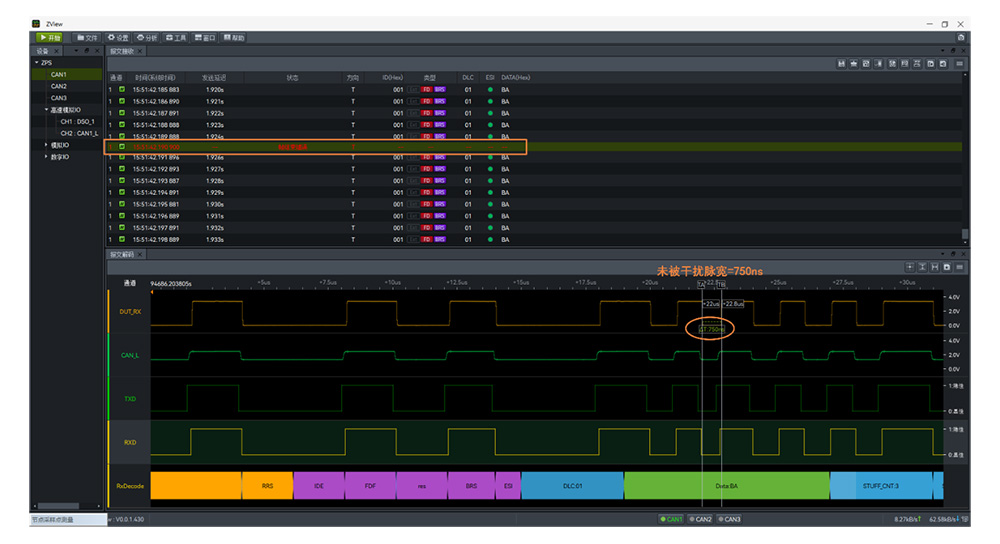The image size is (1000, 544).
Task: Toggle CAN1 status indicator in status bar
Action: 672,519
